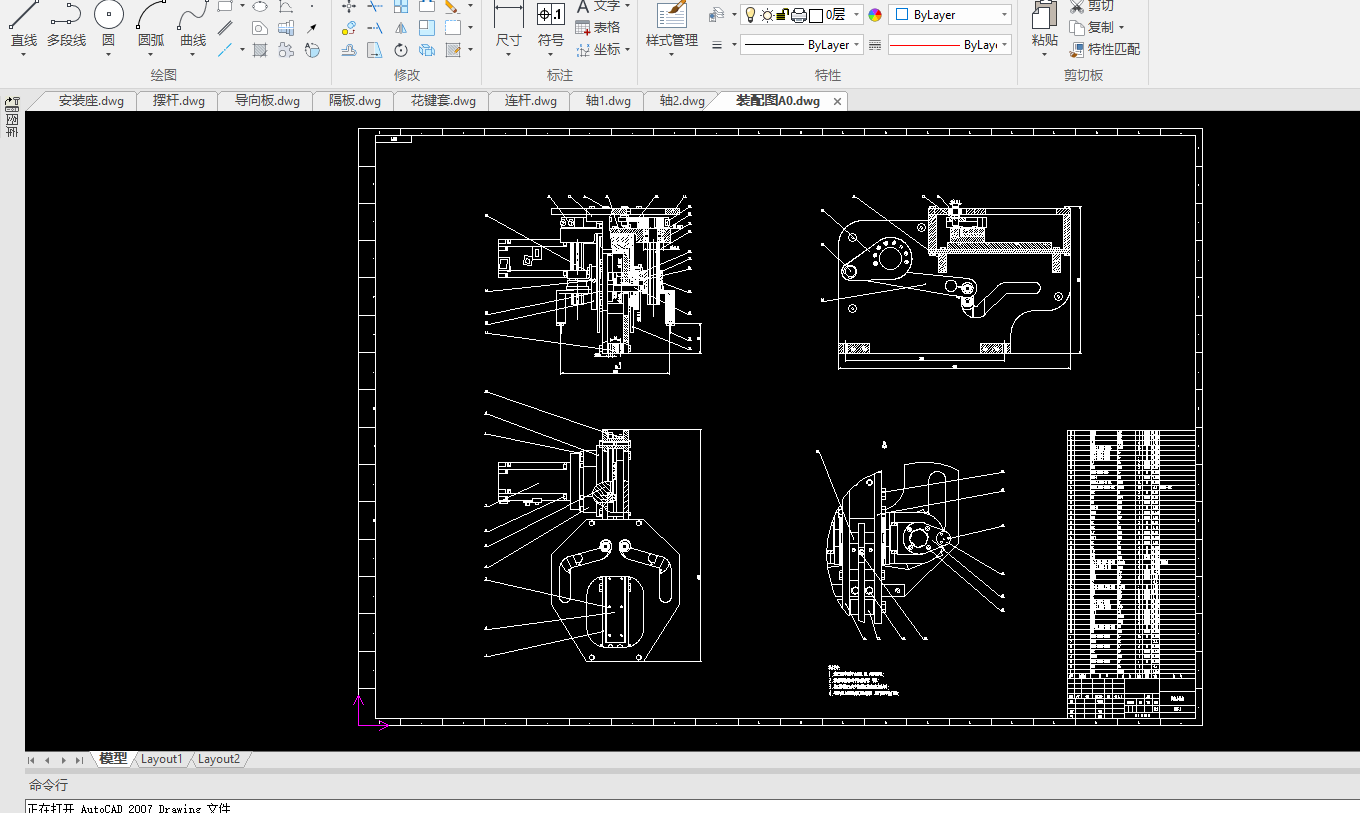Image resolution: width=1360 pixels, height=813 pixels.
Task: Toggle layer on/off lightbulb icon
Action: (750, 15)
